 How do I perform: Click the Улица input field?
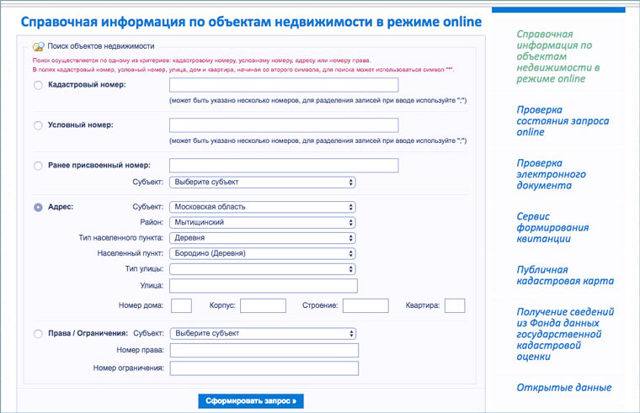point(263,286)
